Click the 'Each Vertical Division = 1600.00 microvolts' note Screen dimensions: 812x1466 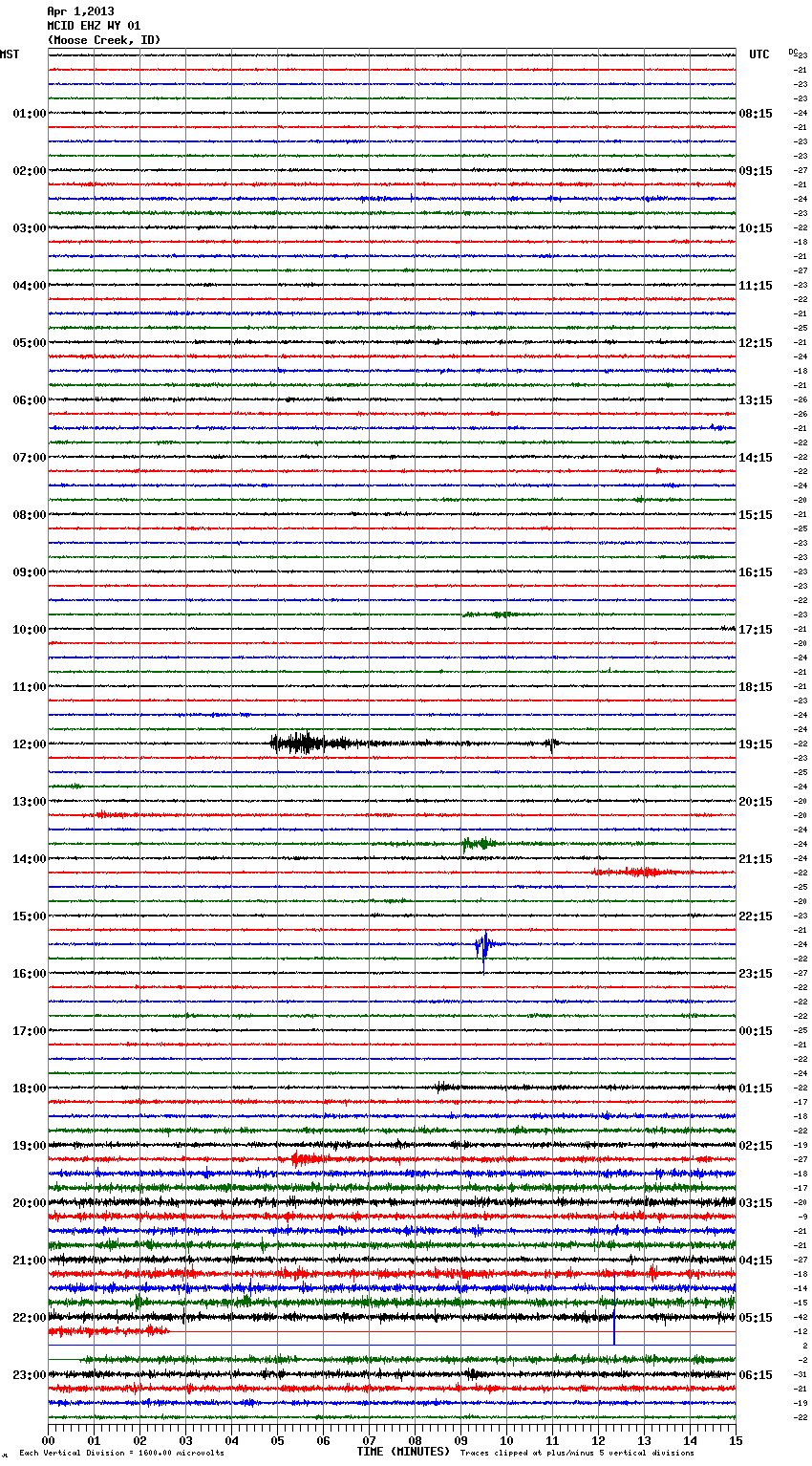tap(121, 1454)
